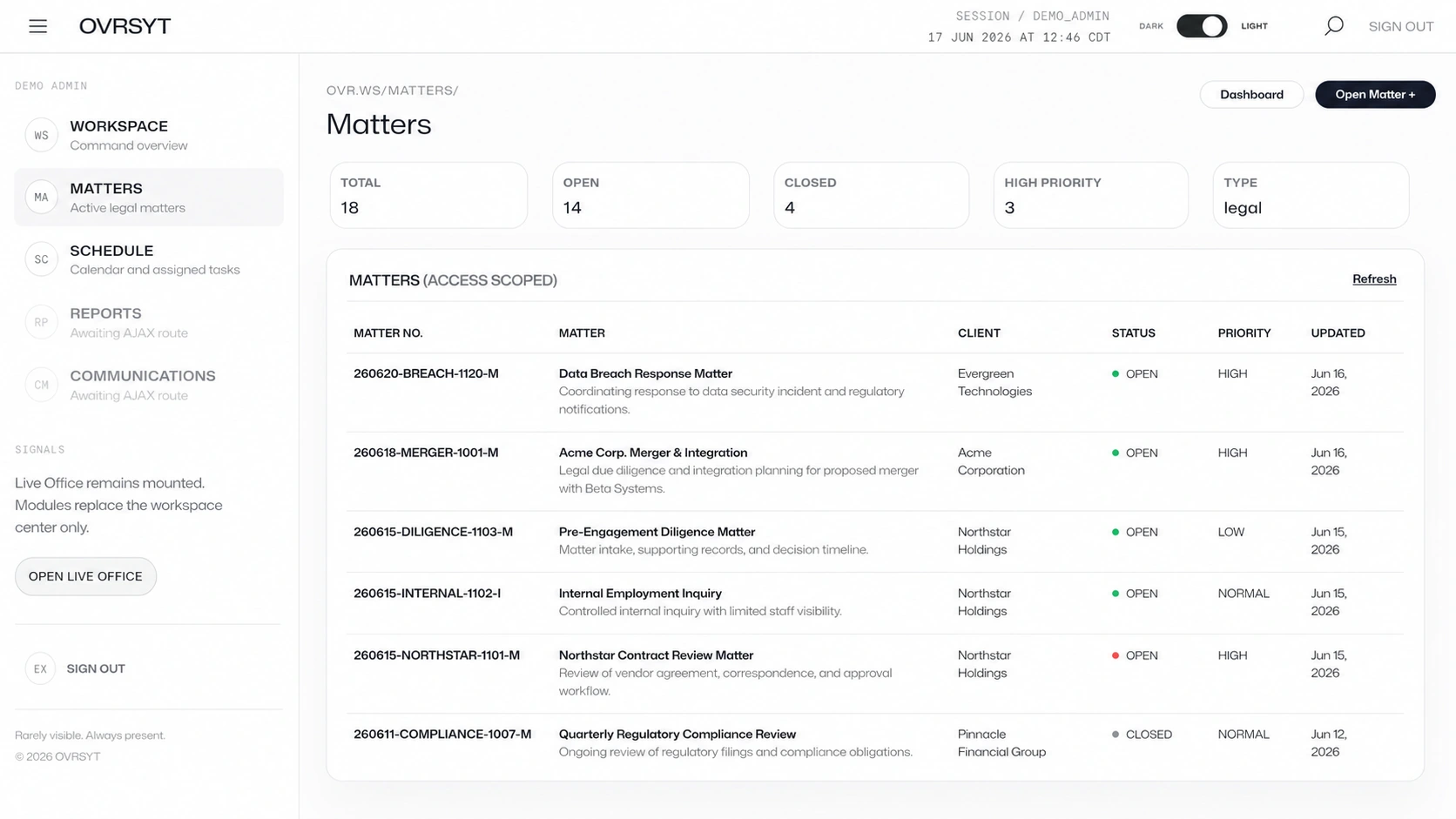
Task: Click the Open Live Office button
Action: [85, 576]
